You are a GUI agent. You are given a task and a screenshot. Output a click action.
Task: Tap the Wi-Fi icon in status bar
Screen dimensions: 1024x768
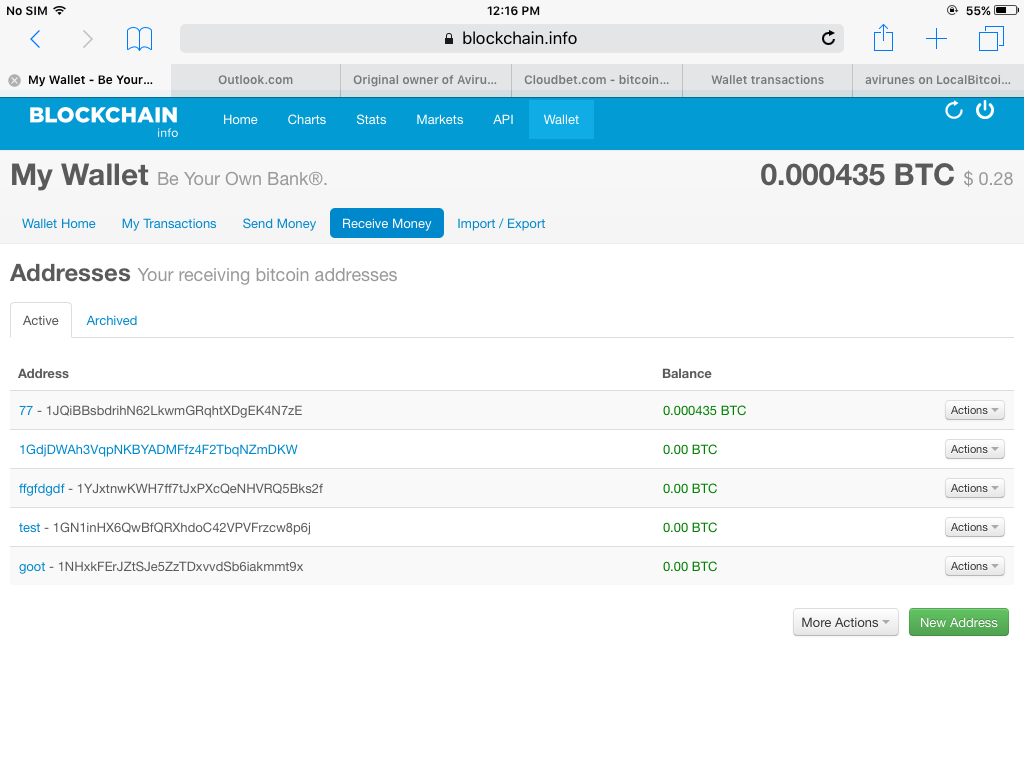[59, 10]
